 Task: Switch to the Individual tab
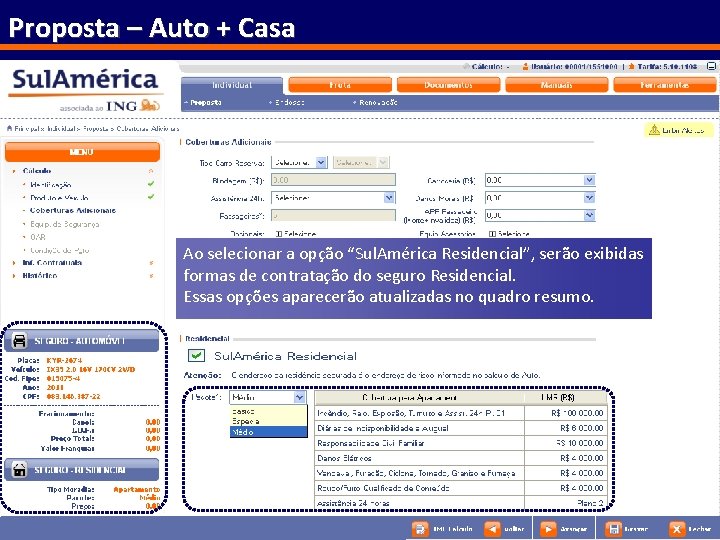(x=232, y=85)
